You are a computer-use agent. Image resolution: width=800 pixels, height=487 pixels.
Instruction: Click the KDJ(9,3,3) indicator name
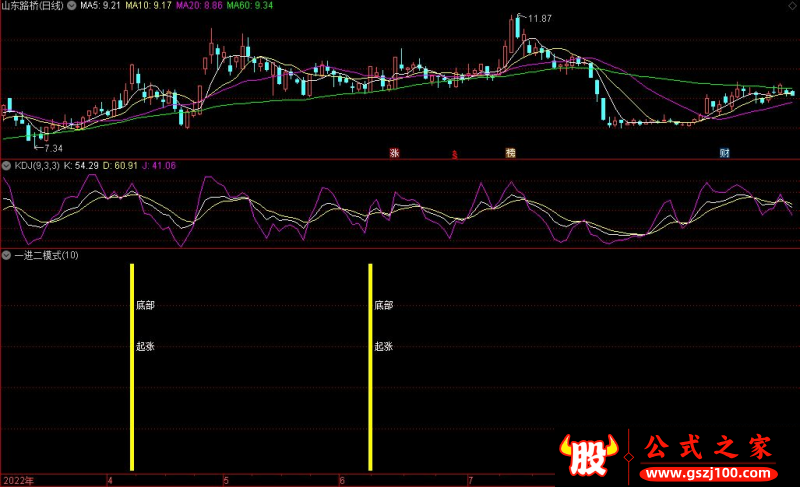coord(36,165)
